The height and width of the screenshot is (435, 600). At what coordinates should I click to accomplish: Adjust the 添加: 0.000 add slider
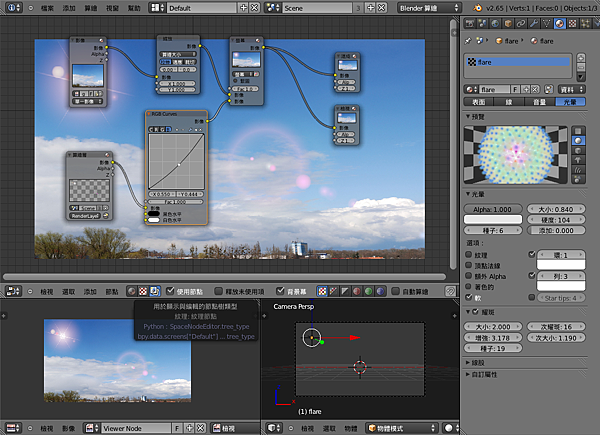pyautogui.click(x=556, y=230)
